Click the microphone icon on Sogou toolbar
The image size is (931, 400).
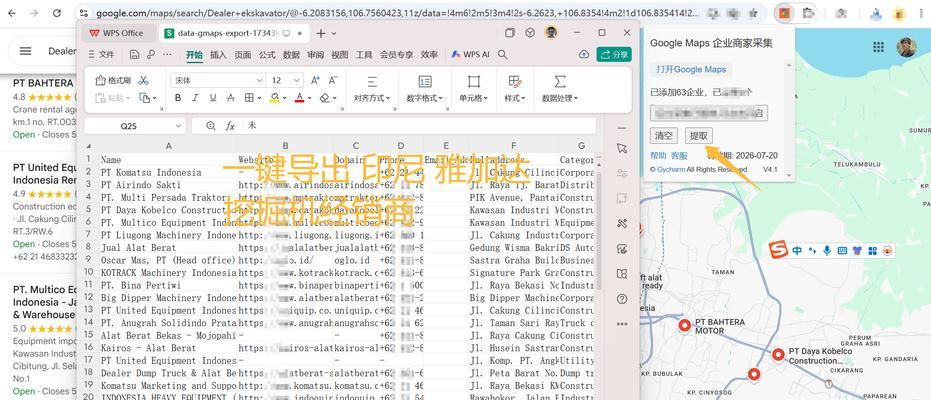point(827,250)
